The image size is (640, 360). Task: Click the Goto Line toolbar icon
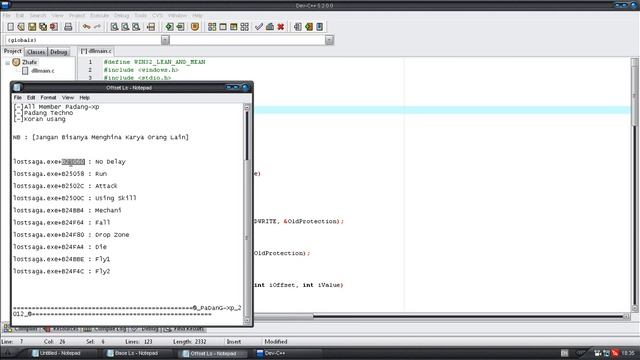(x=151, y=27)
